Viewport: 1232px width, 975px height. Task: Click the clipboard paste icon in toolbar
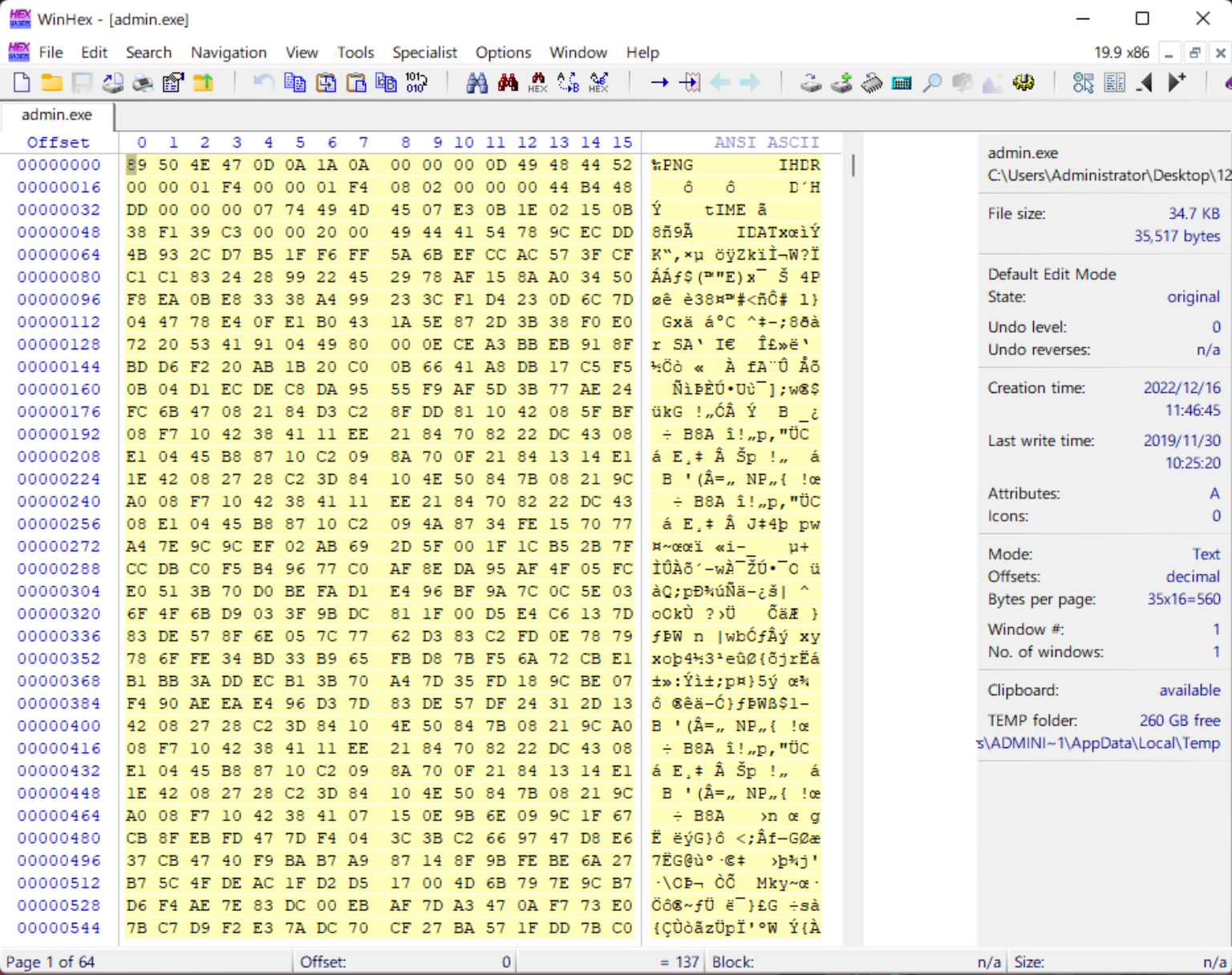click(356, 82)
